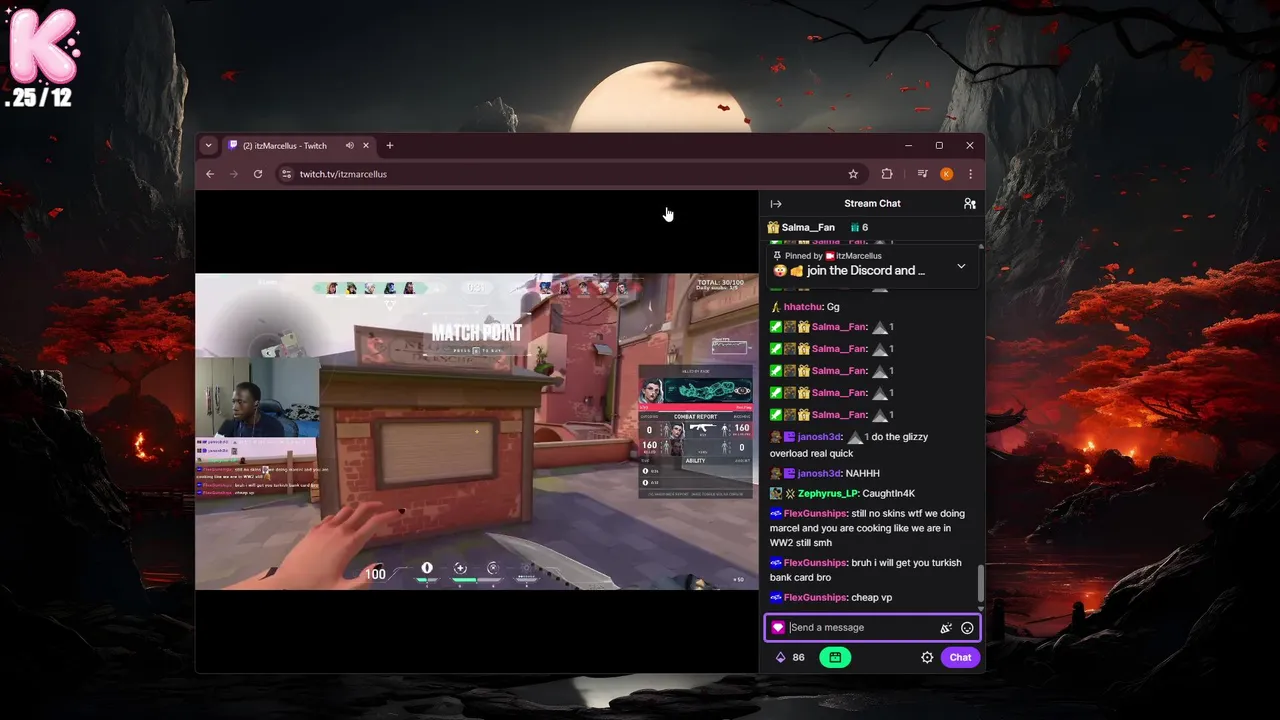Image resolution: width=1280 pixels, height=720 pixels.
Task: Open Chrome tab search dropdown
Action: (208, 146)
